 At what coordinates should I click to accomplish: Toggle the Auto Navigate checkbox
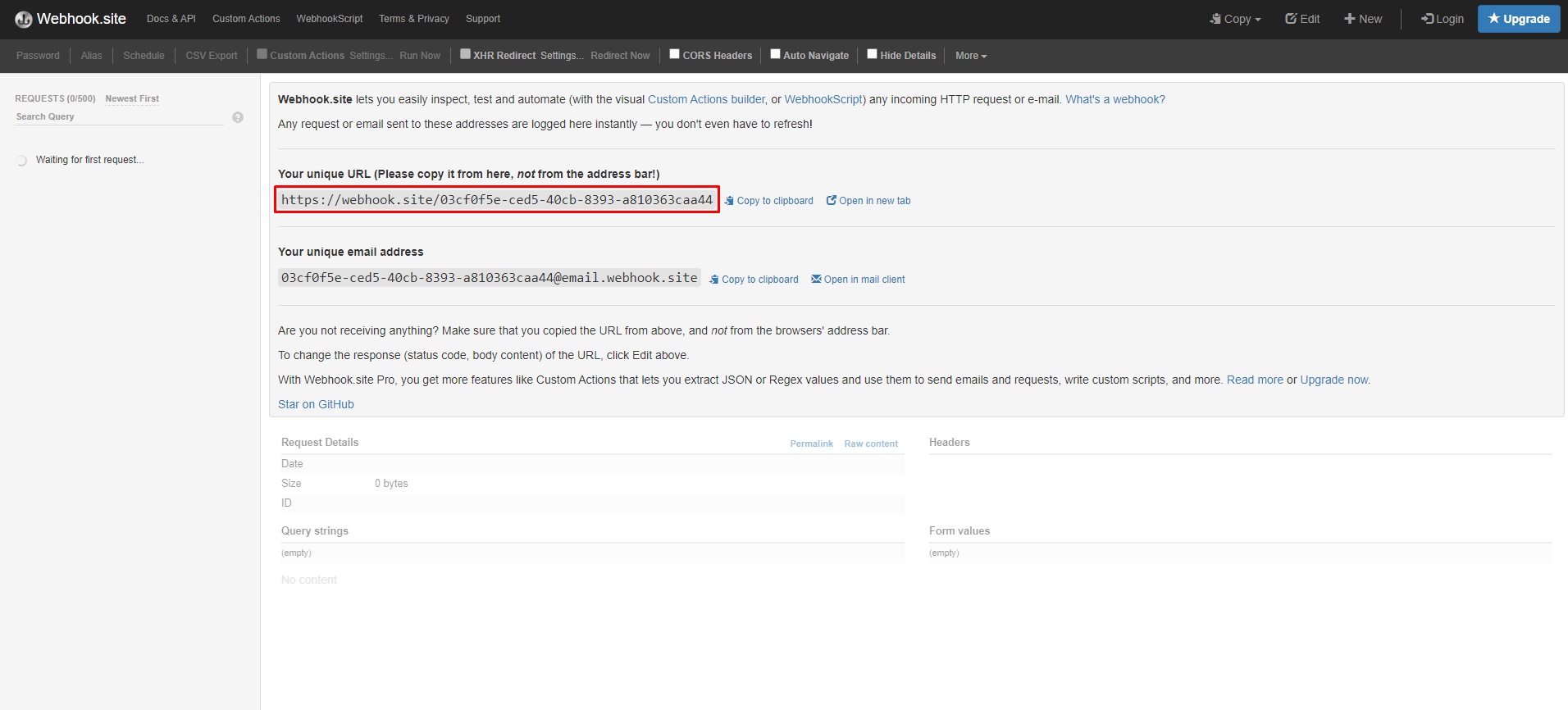pyautogui.click(x=775, y=54)
